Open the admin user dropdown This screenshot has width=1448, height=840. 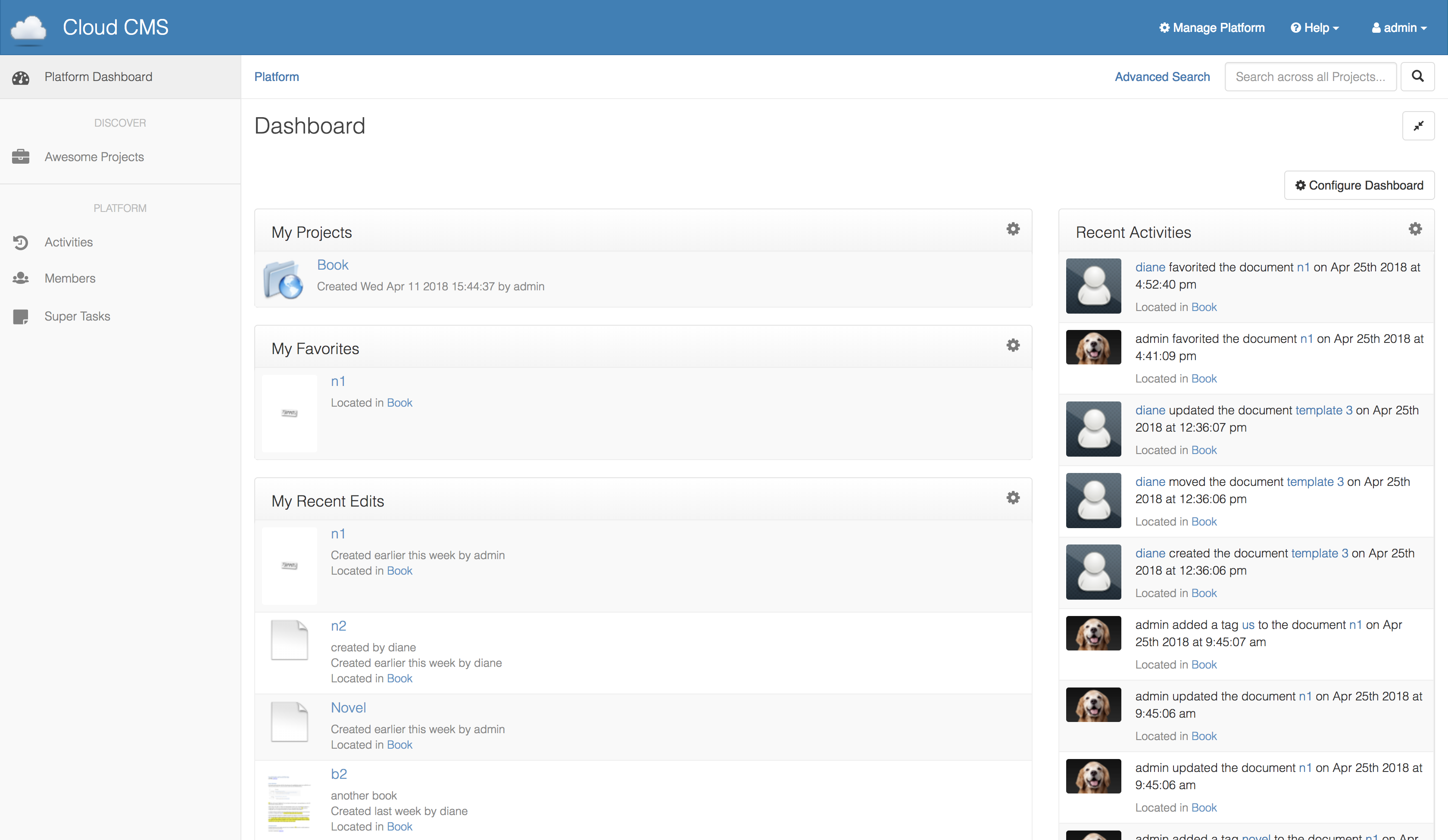click(1399, 28)
